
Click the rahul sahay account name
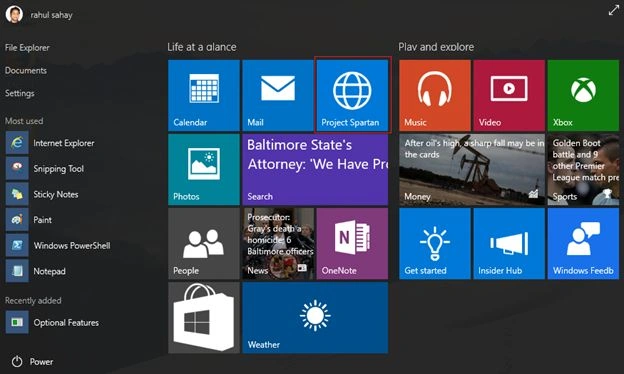coord(51,15)
